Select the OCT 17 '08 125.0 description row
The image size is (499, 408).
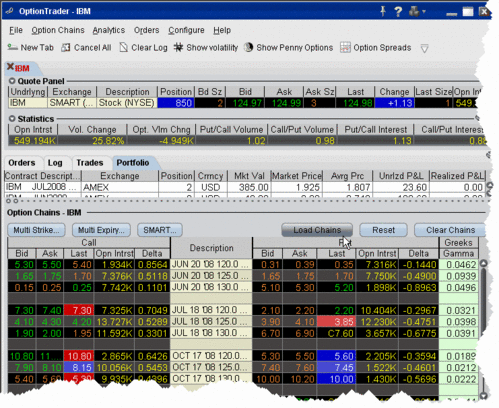pyautogui.click(x=211, y=367)
